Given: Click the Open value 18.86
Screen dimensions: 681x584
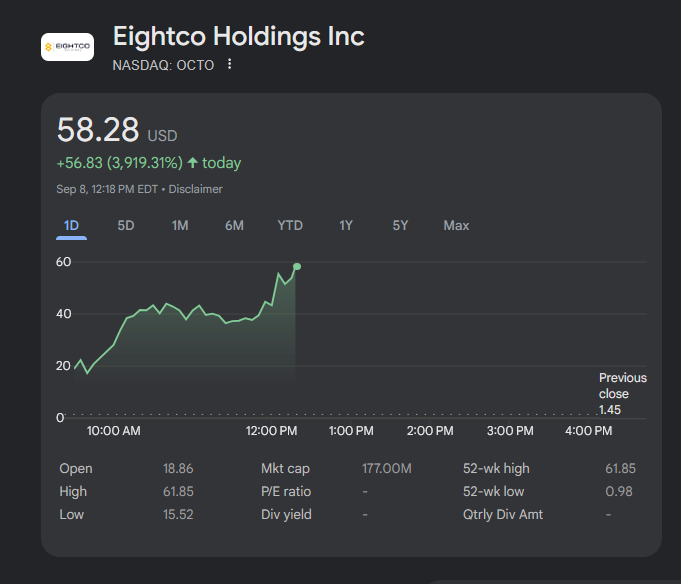Looking at the screenshot, I should point(178,469).
